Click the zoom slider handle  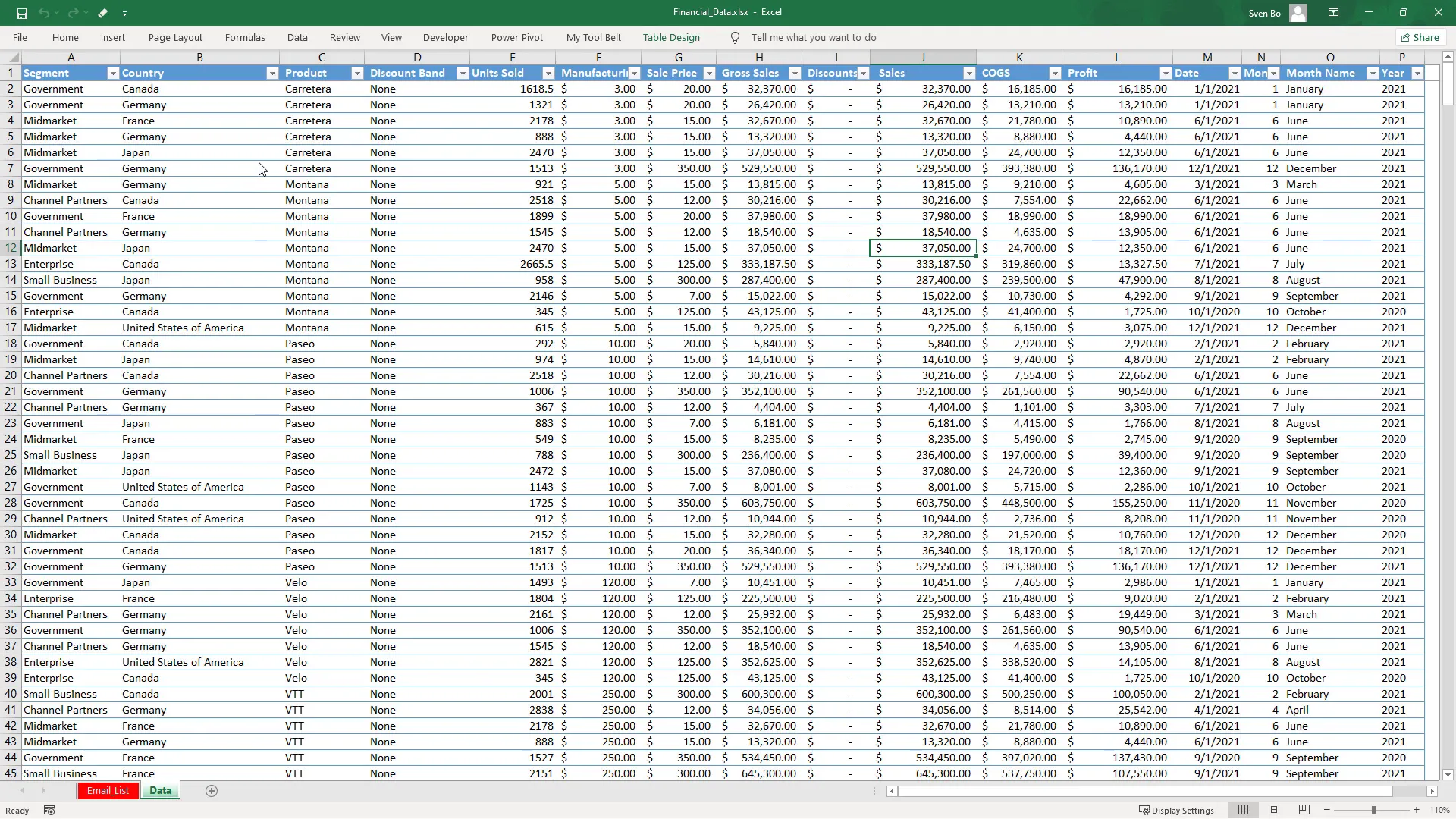coord(1373,811)
